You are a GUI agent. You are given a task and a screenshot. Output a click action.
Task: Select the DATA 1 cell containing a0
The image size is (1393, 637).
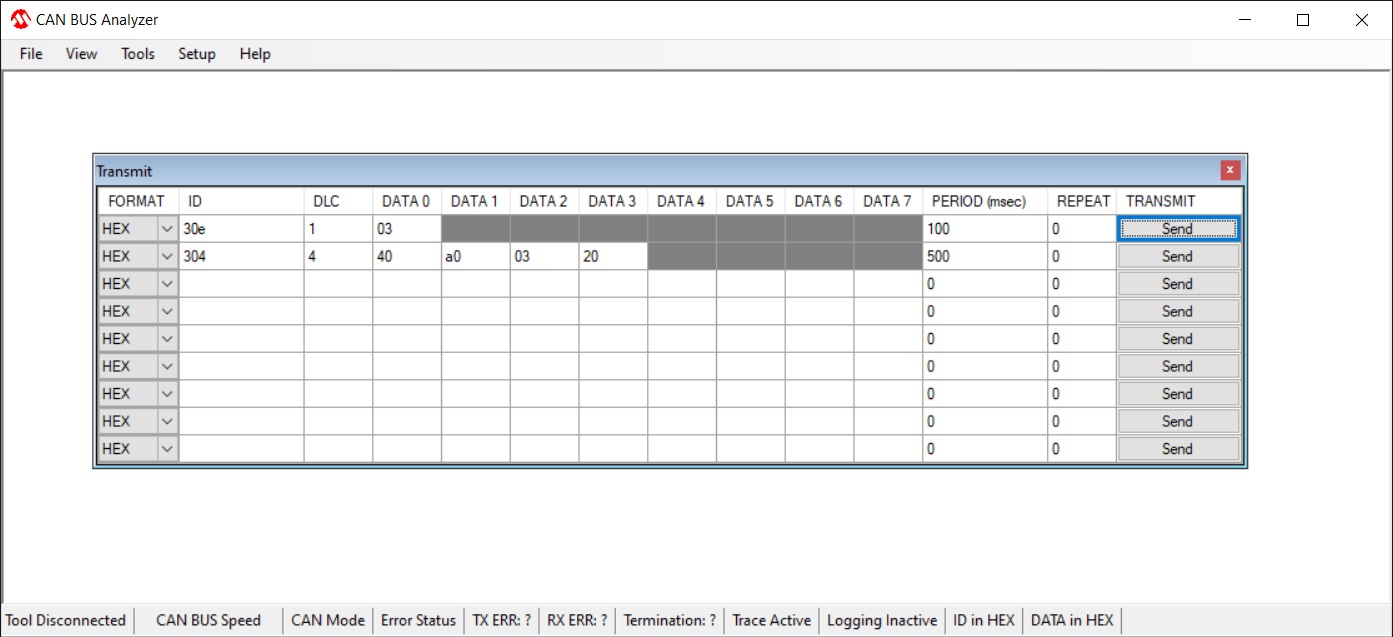pos(476,257)
